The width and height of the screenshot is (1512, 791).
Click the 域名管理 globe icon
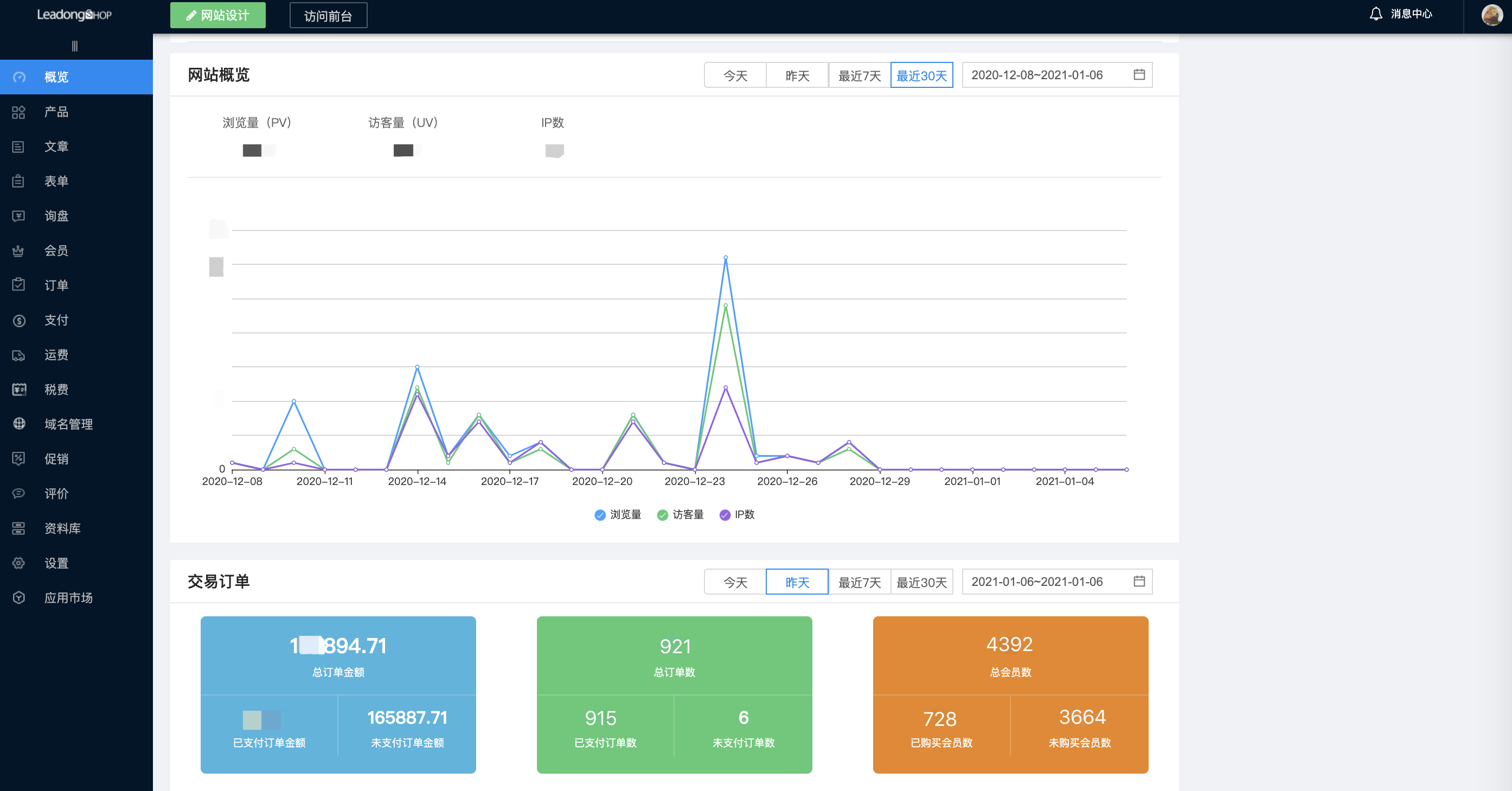(x=19, y=424)
